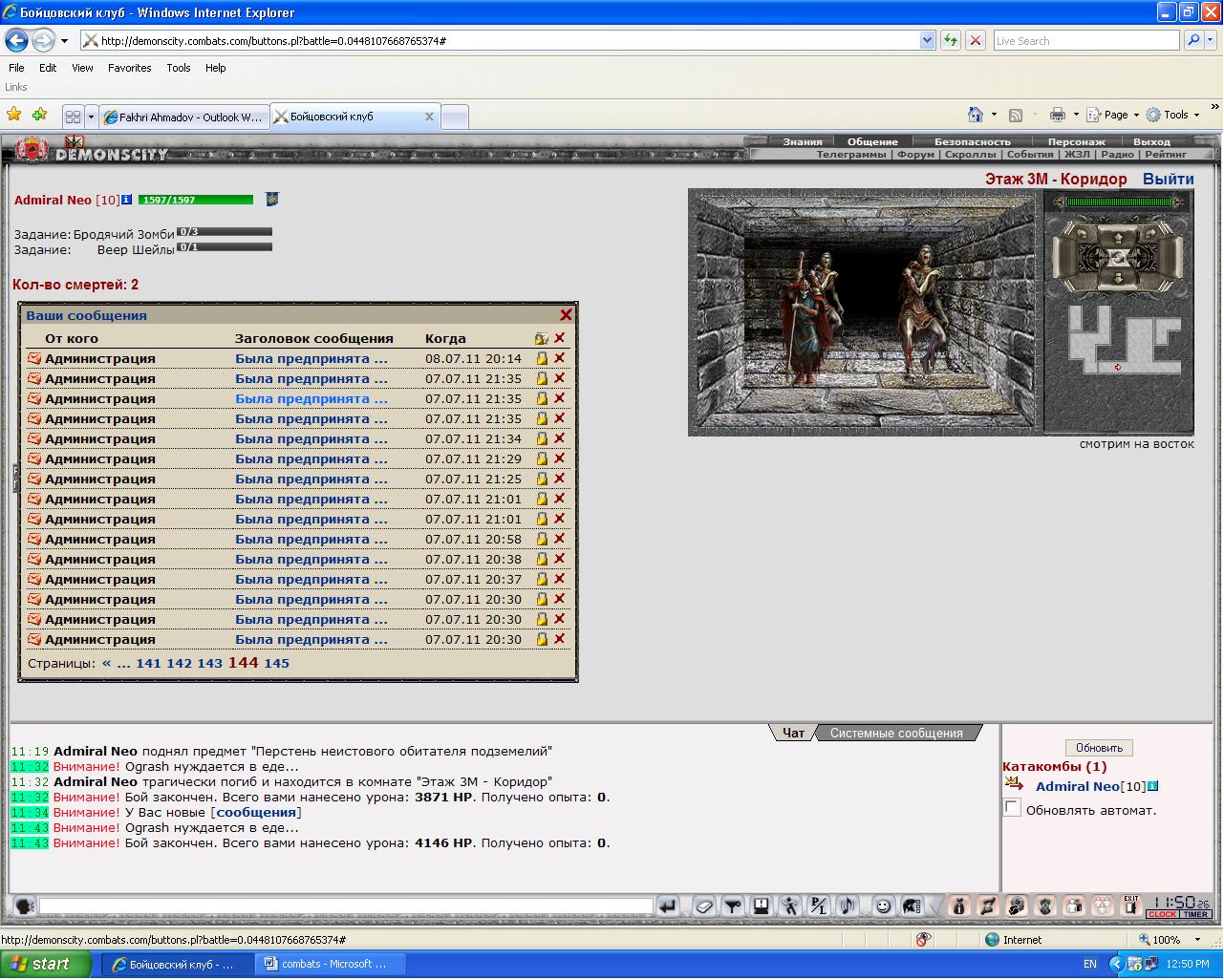Open the Page dropdown menu
1224x980 pixels.
pos(1114,115)
